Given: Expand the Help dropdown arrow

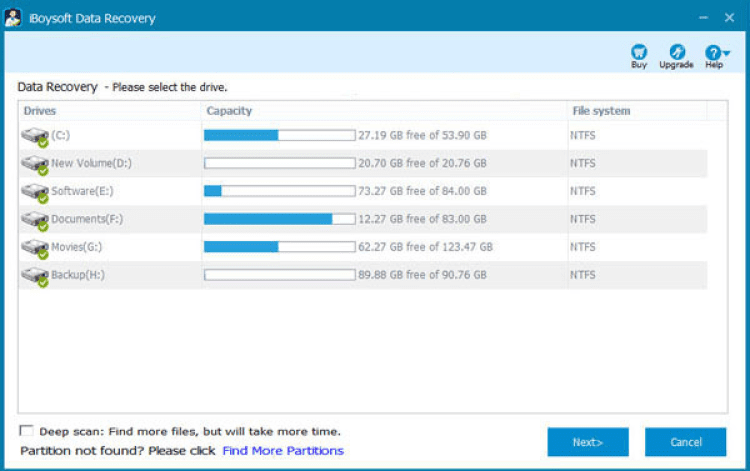Looking at the screenshot, I should [x=726, y=53].
